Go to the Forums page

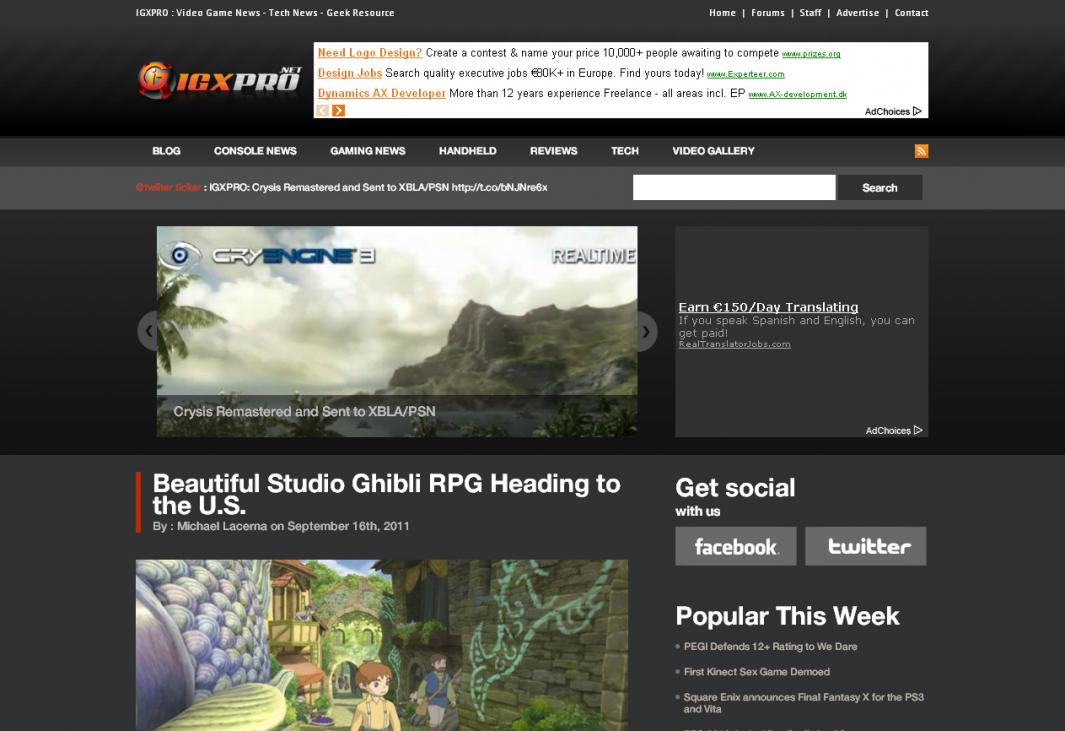(768, 13)
